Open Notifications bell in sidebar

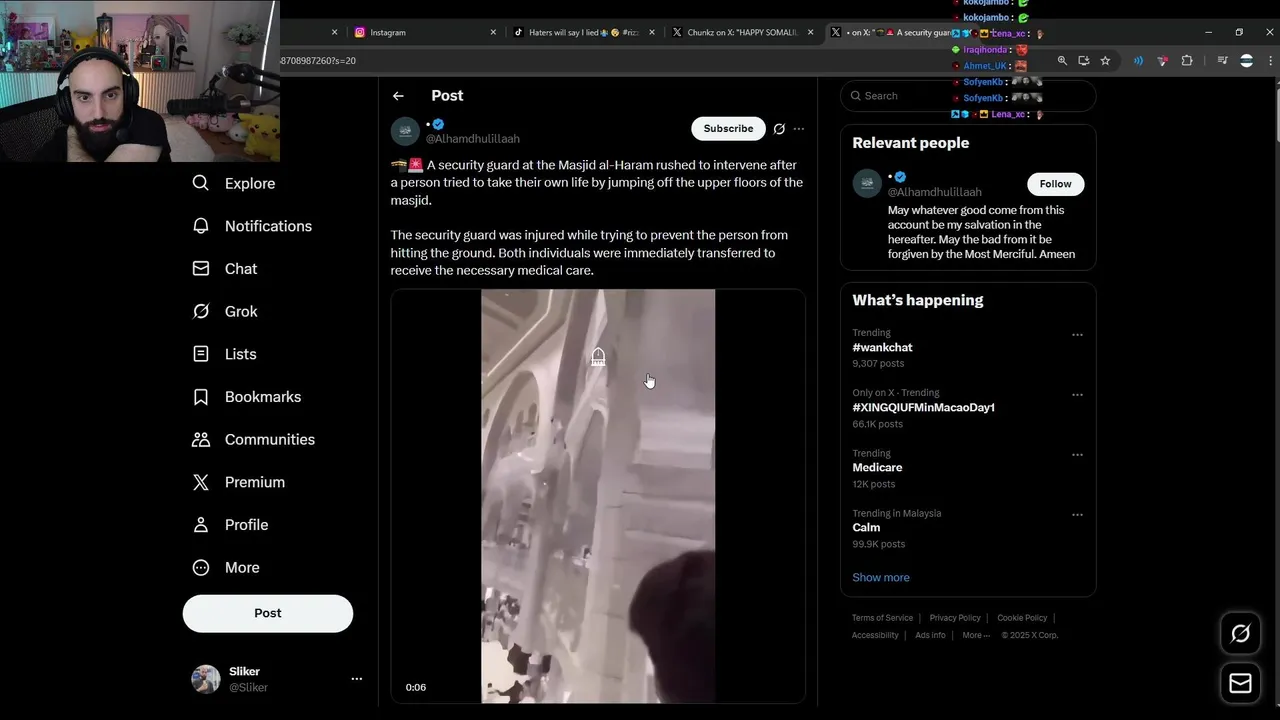click(251, 226)
